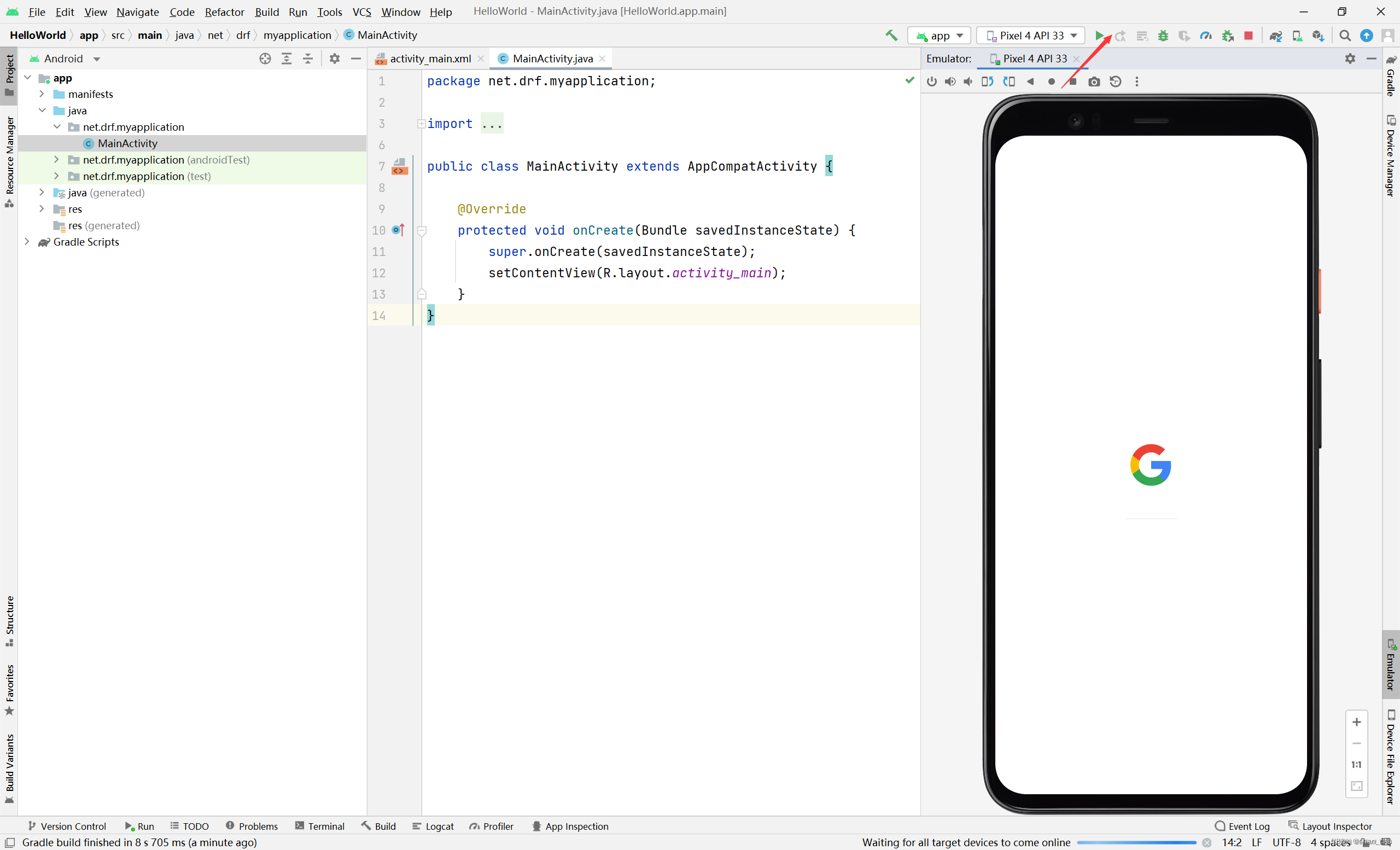Click the Debug app bug icon
1400x850 pixels.
[x=1163, y=36]
